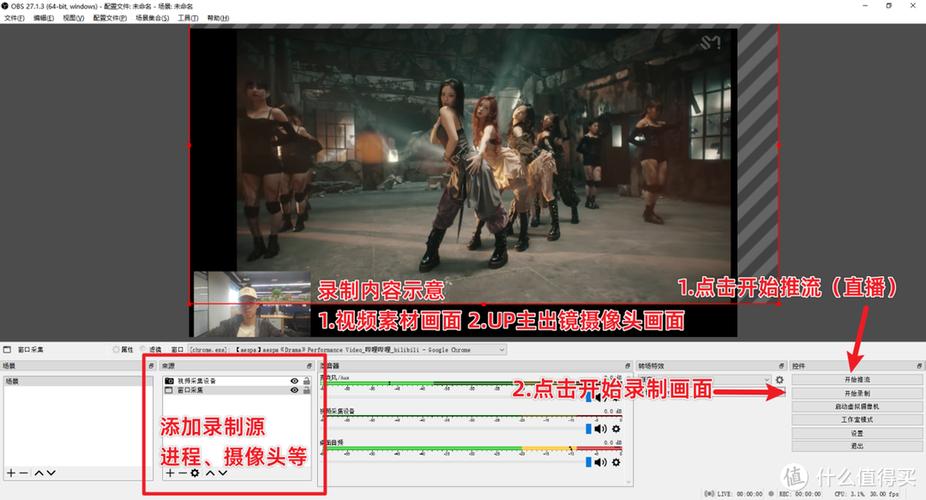This screenshot has height=500, width=926.
Task: Mute the 视频采集设备 audio channel
Action: pos(601,429)
